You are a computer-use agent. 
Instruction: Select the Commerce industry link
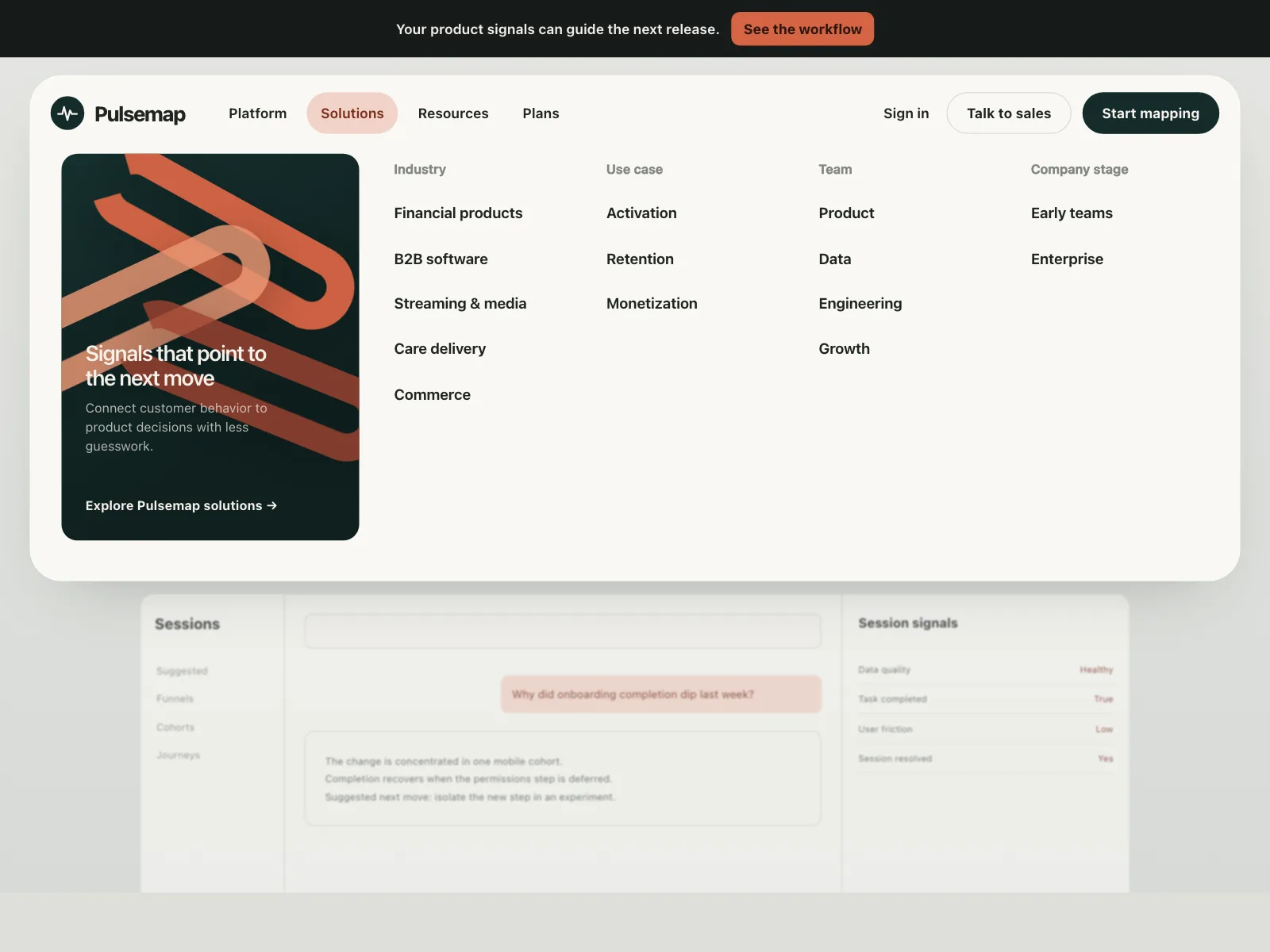click(x=432, y=394)
